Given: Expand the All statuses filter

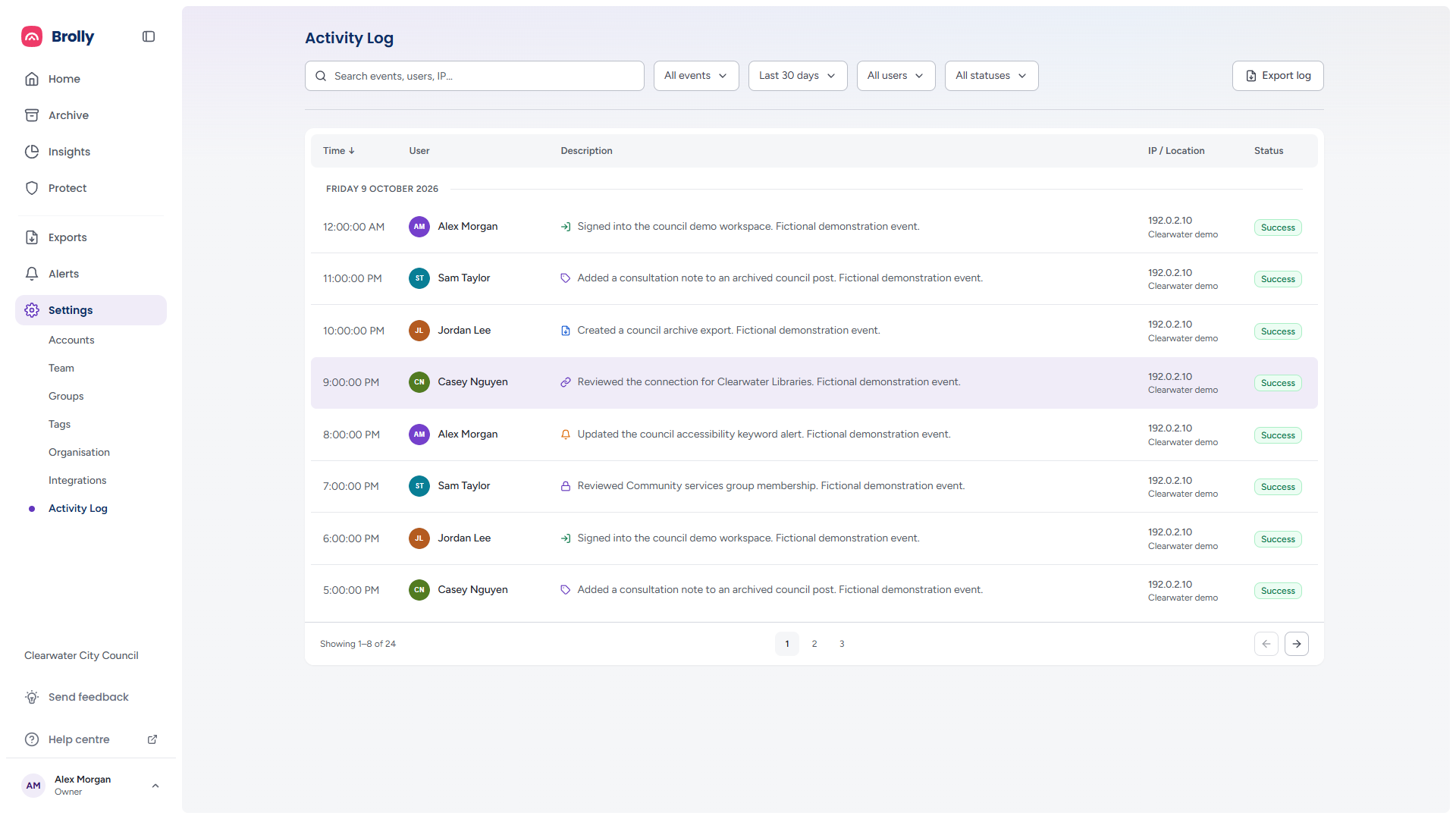Looking at the screenshot, I should (991, 76).
